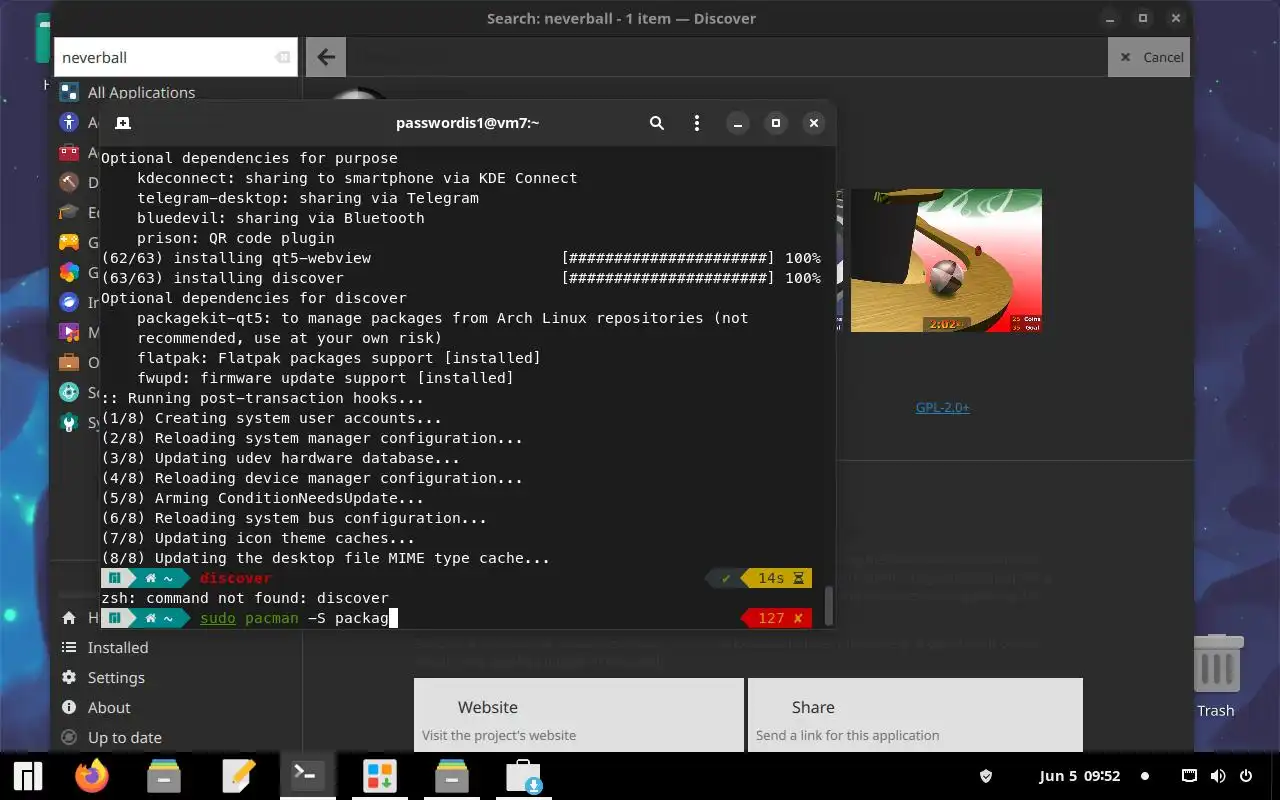Click the multimedia category icon
This screenshot has width=1280, height=800.
point(69,332)
